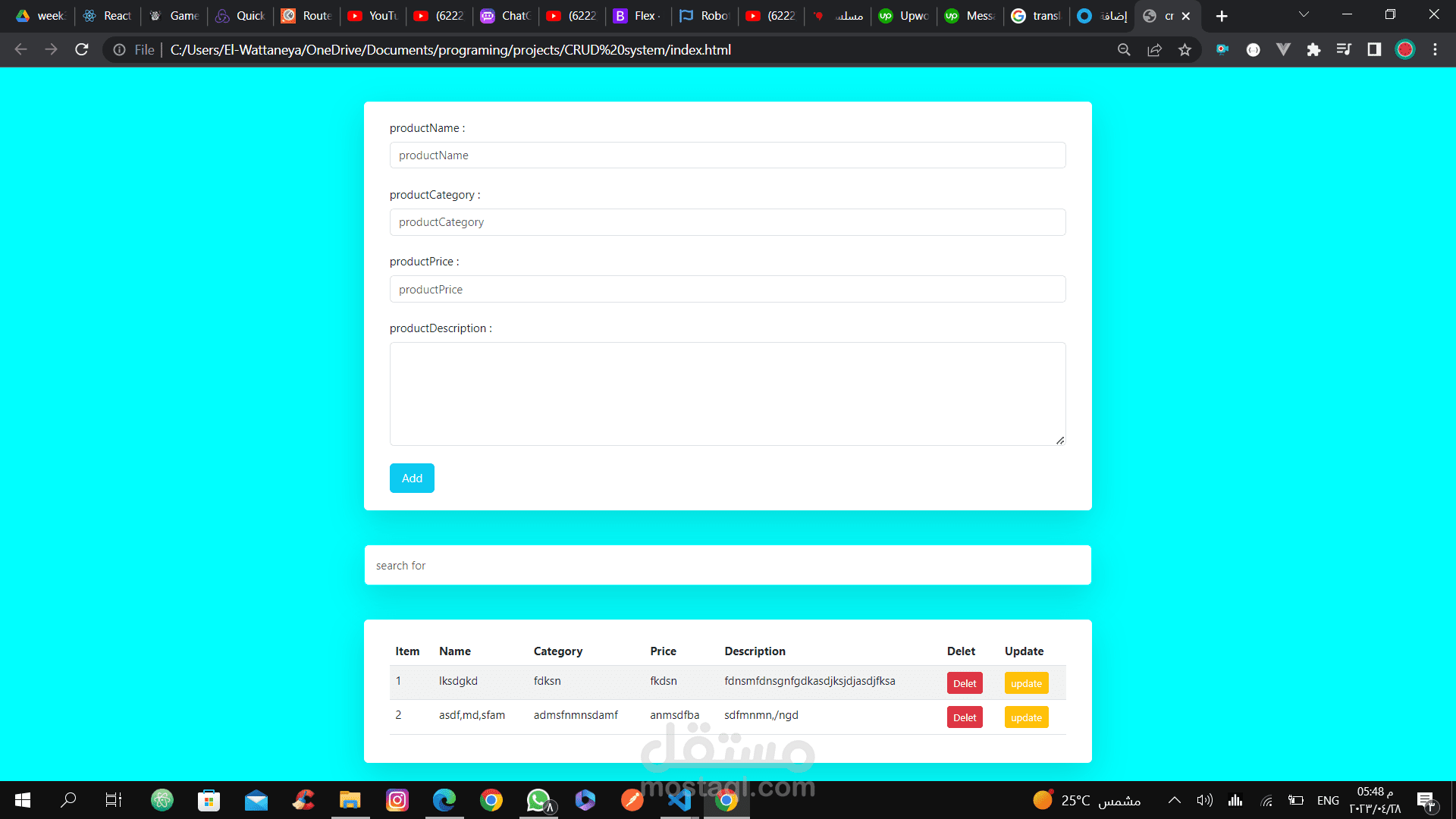Open the zoom magnifier icon in address bar
Image resolution: width=1456 pixels, height=819 pixels.
1124,50
